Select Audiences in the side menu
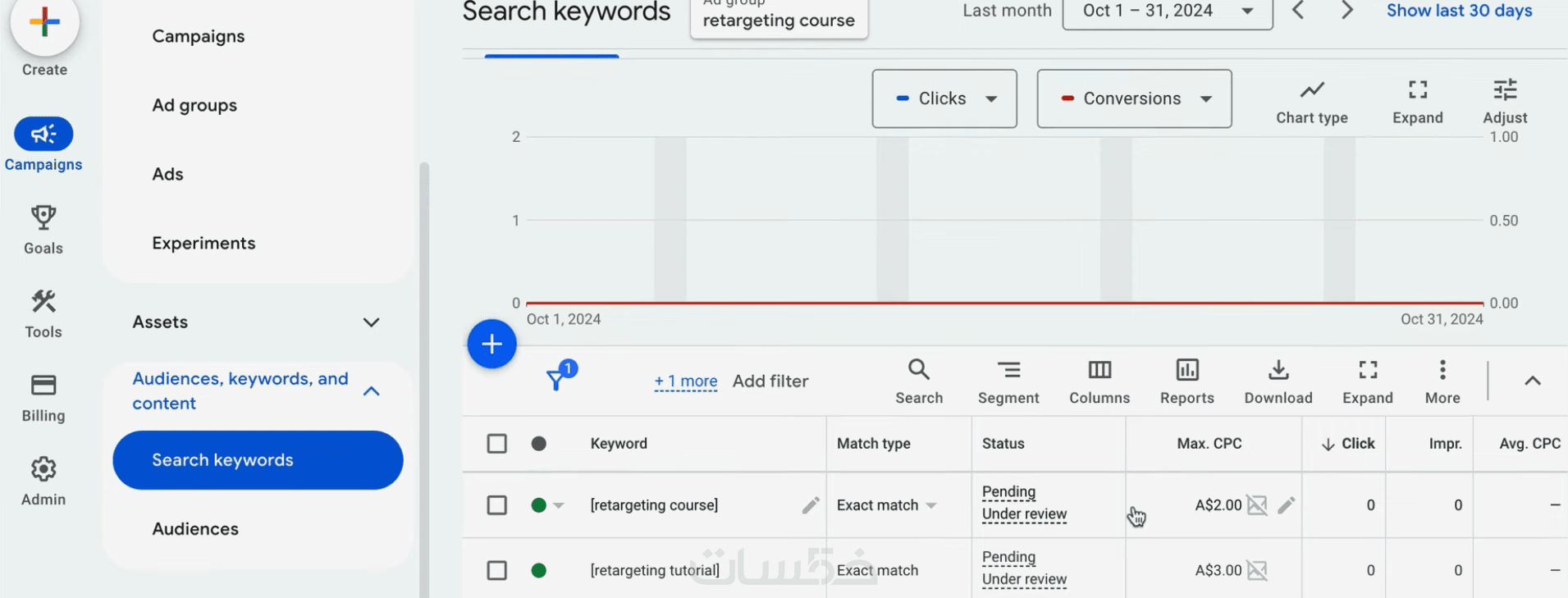 tap(195, 529)
